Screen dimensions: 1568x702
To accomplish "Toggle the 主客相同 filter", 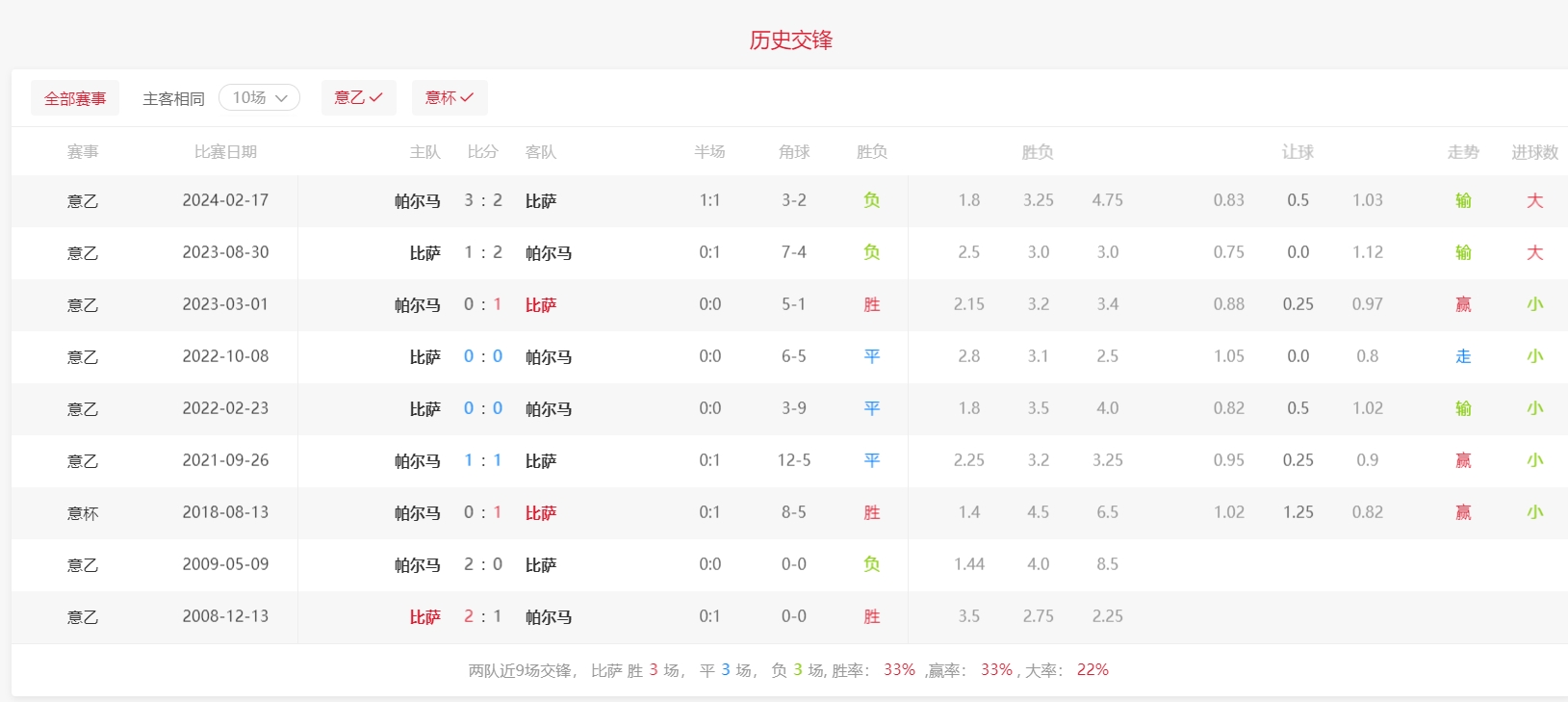I will (173, 98).
